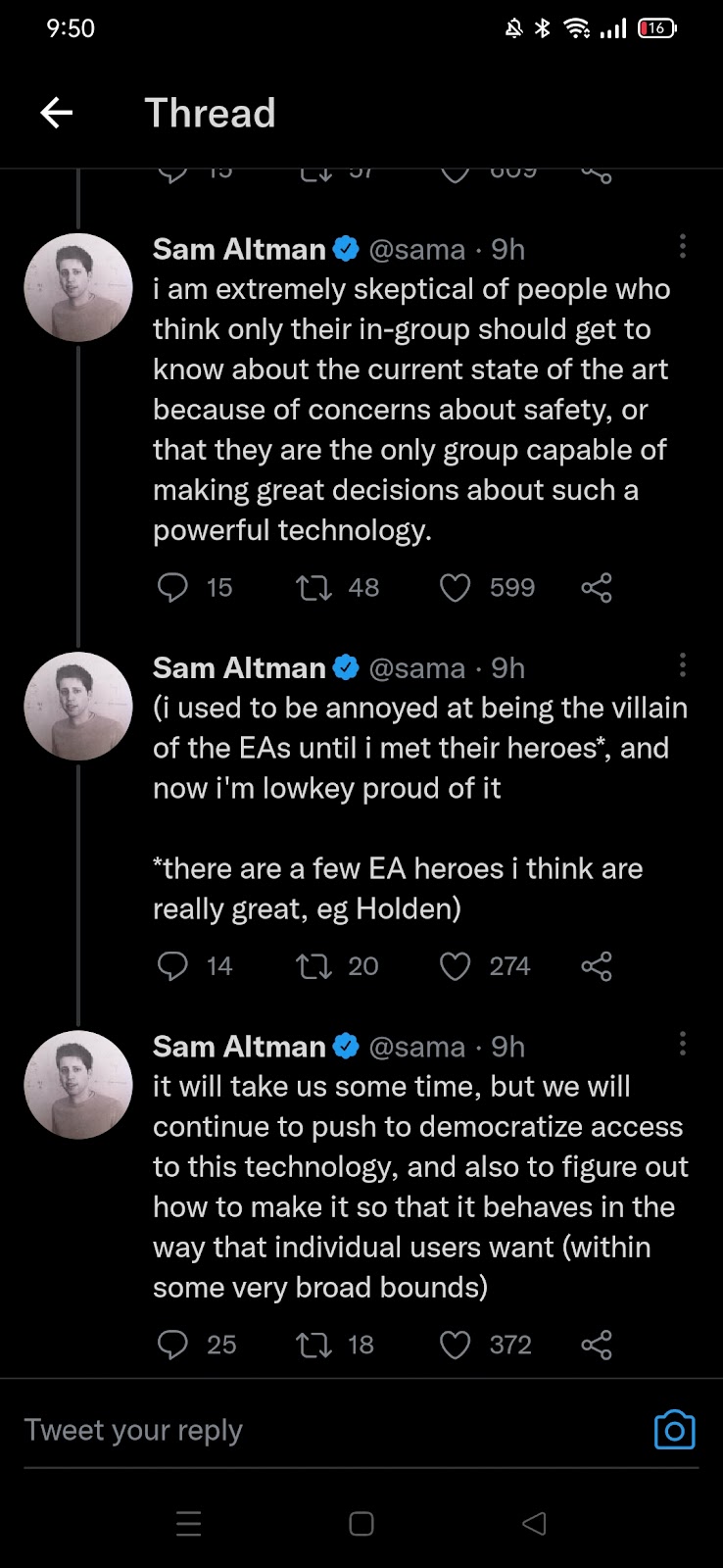Reply to the 'democratize access' tweet
Viewport: 723px width, 1568px height.
click(172, 1345)
